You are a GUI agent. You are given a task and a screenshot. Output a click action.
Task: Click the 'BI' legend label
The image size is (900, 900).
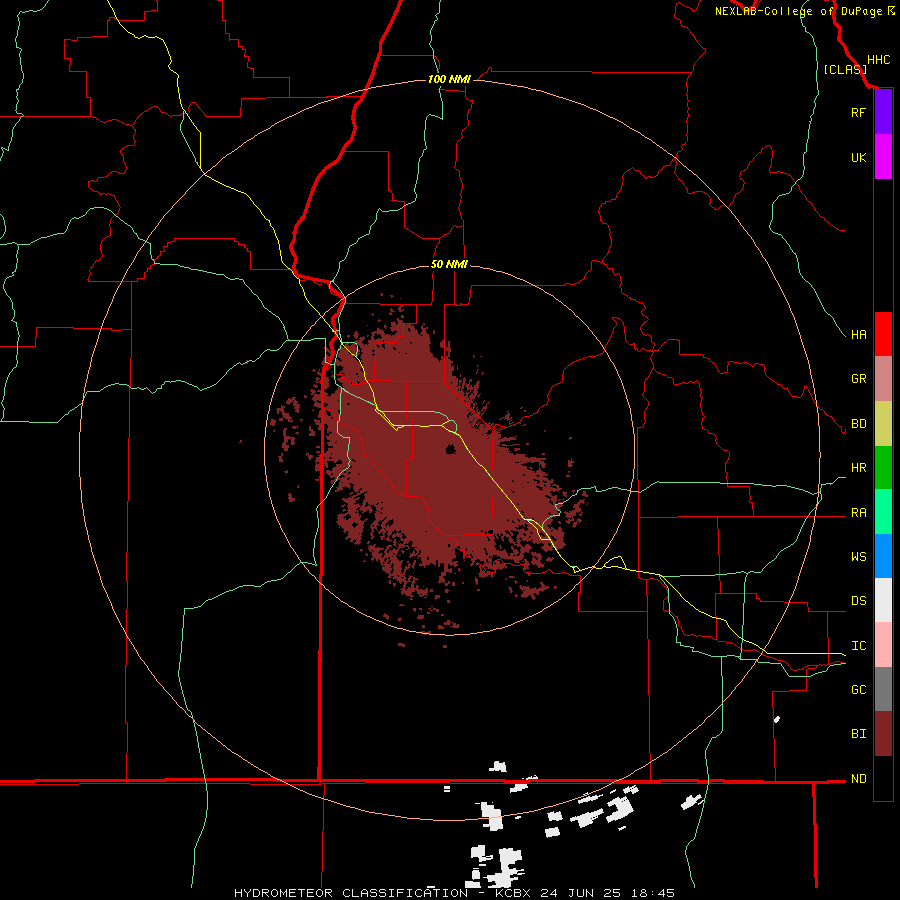(x=858, y=734)
